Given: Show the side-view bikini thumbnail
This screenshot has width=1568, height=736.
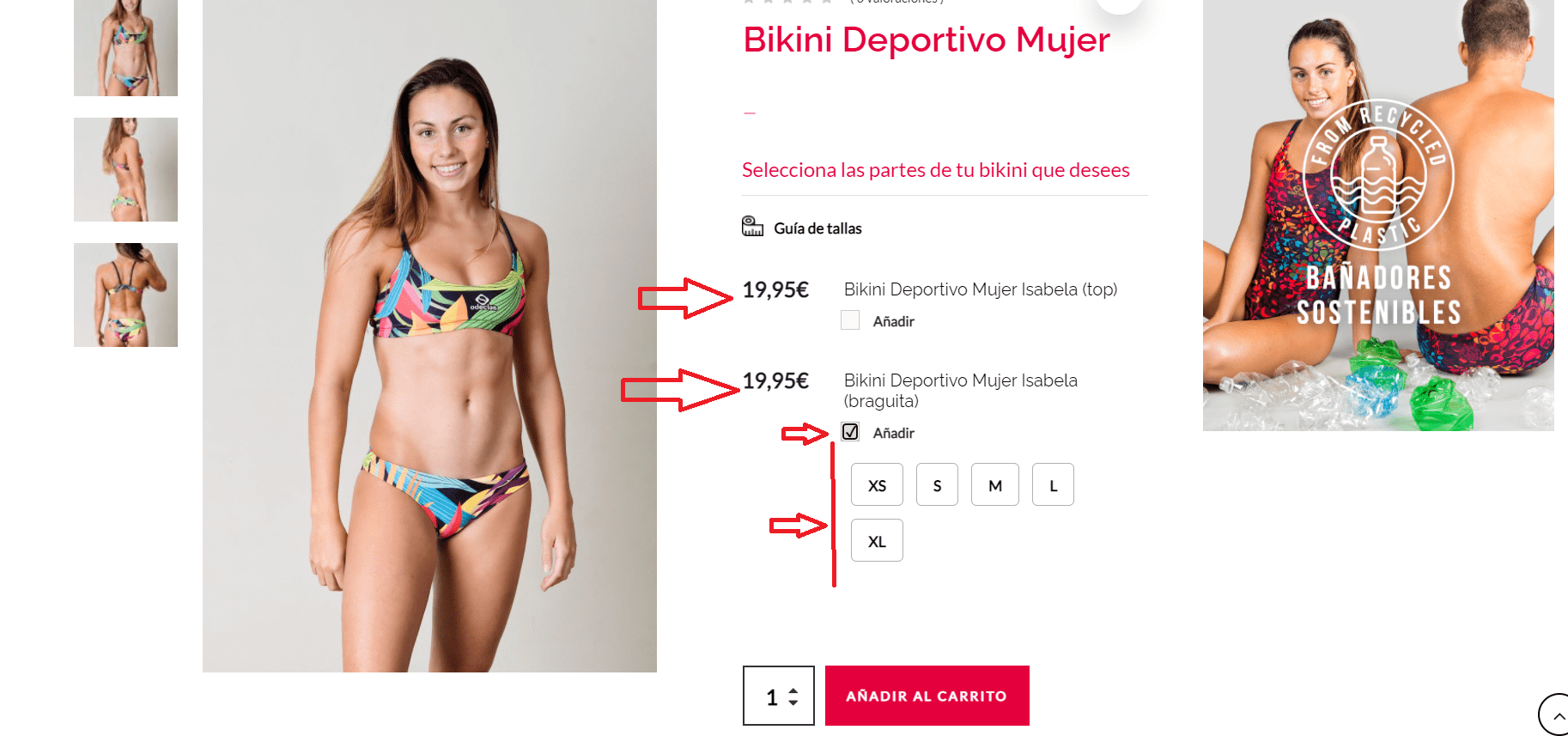Looking at the screenshot, I should 125,169.
